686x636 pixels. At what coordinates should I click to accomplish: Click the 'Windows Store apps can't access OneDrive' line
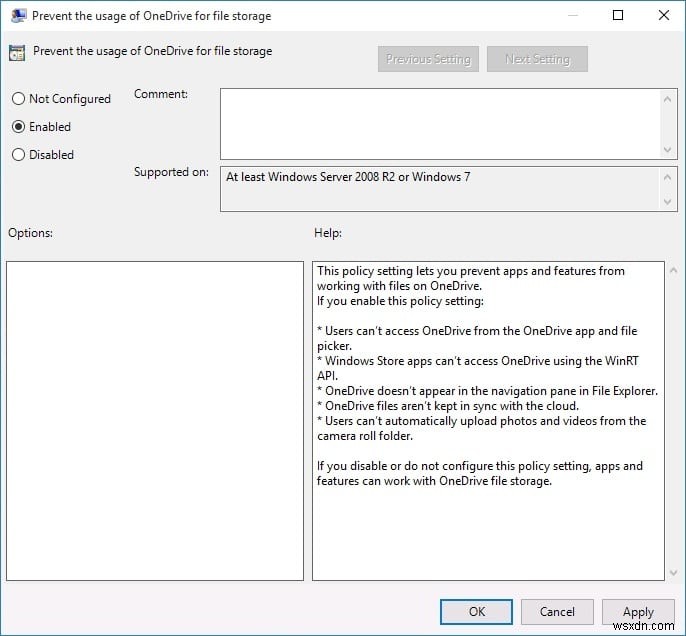point(478,361)
